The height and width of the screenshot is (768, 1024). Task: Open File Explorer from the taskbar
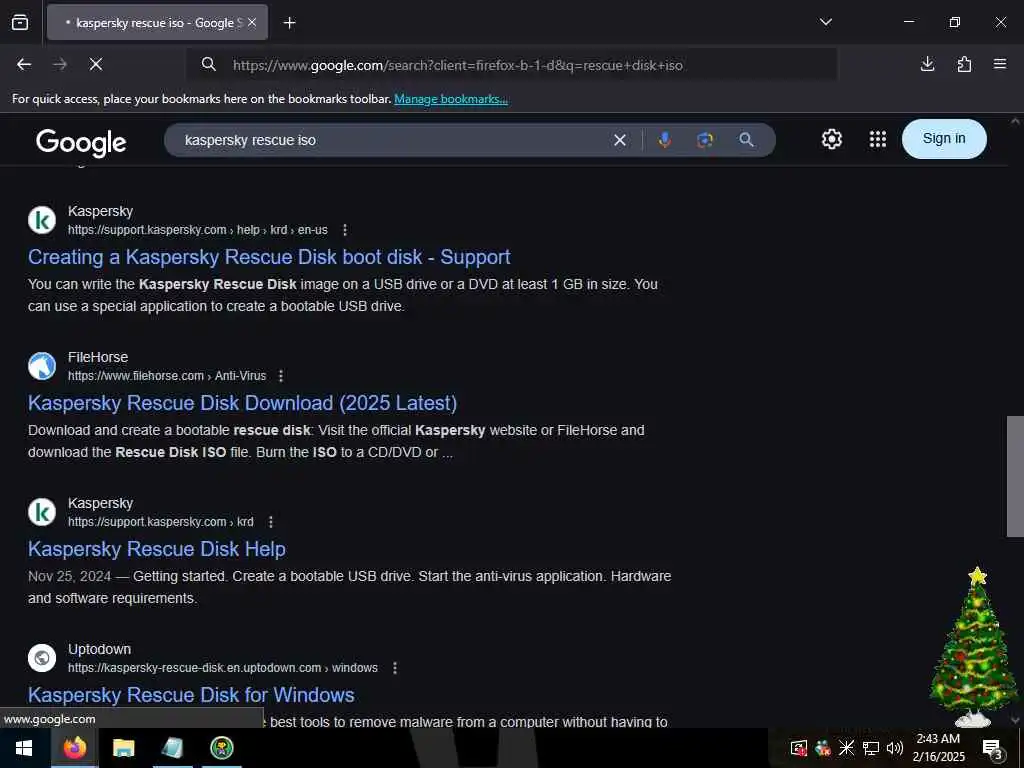(x=123, y=748)
